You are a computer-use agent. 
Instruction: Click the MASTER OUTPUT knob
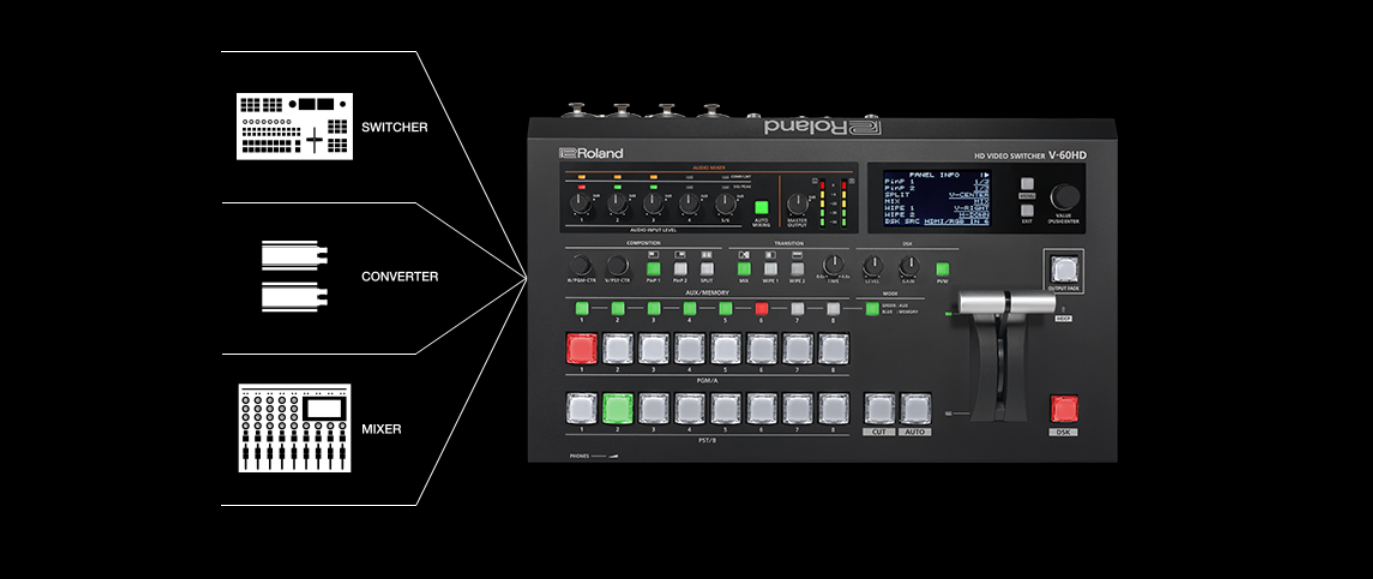796,204
